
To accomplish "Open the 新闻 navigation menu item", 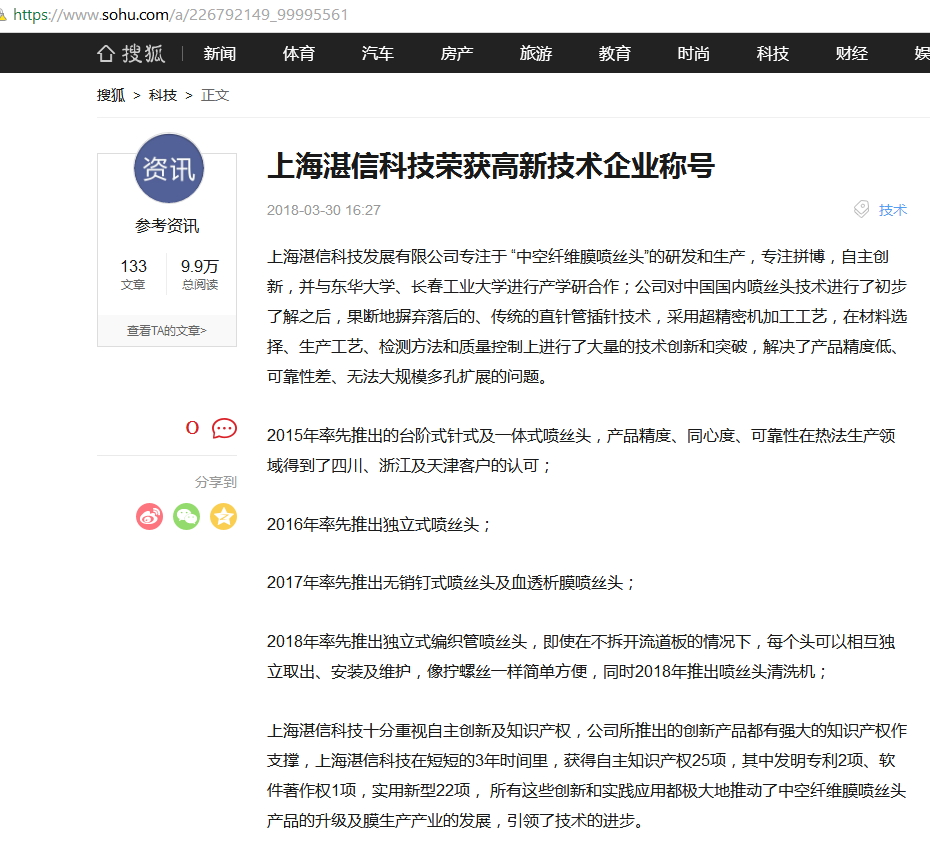I will tap(219, 54).
